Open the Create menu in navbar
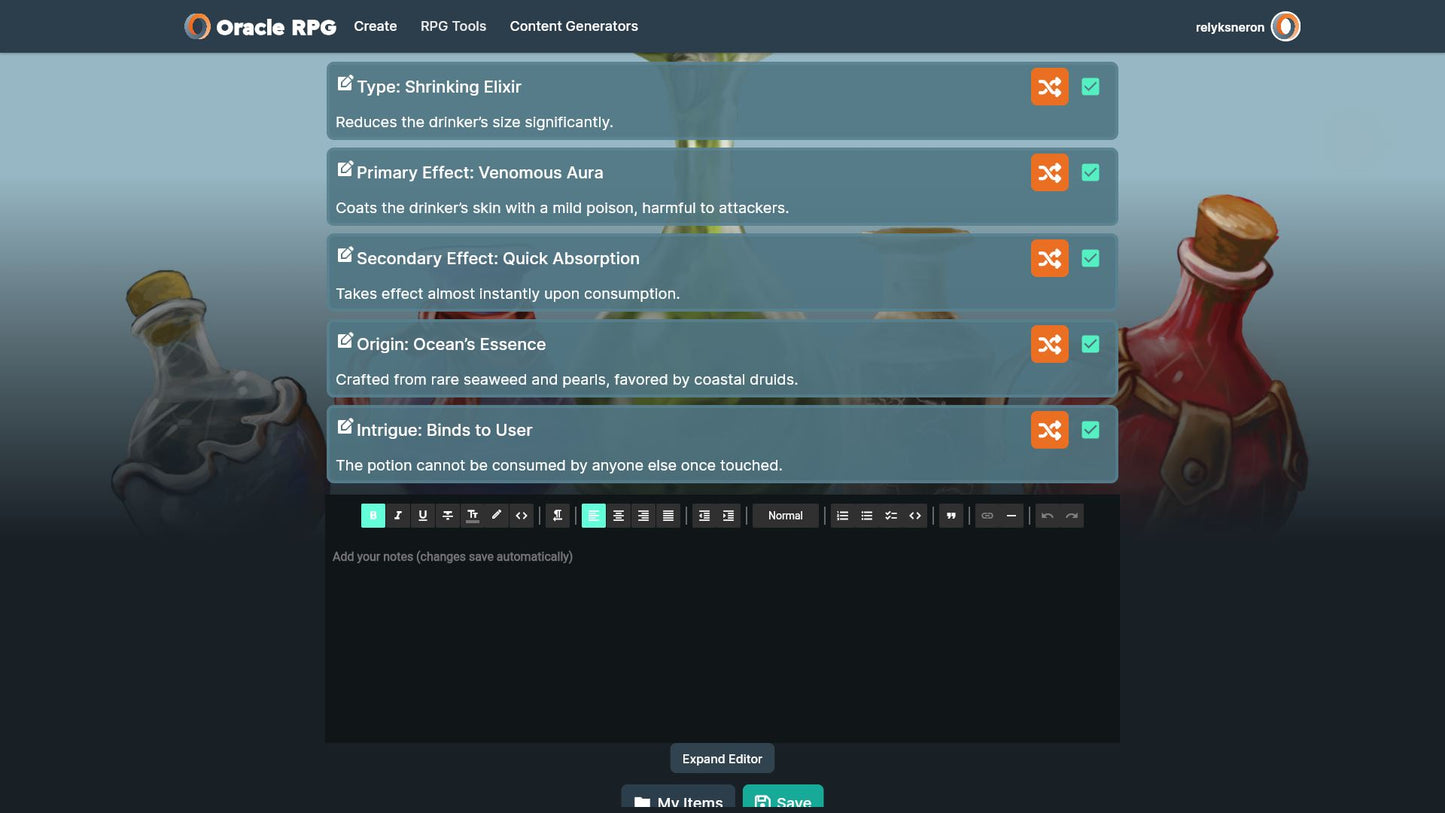Viewport: 1445px width, 813px height. 375,26
